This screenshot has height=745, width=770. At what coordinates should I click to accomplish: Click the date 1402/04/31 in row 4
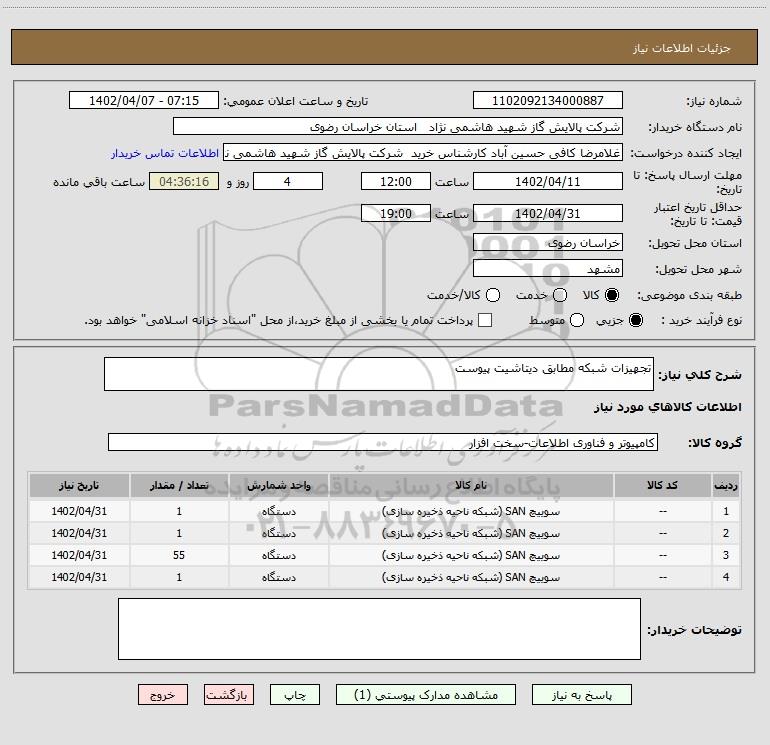click(x=79, y=578)
